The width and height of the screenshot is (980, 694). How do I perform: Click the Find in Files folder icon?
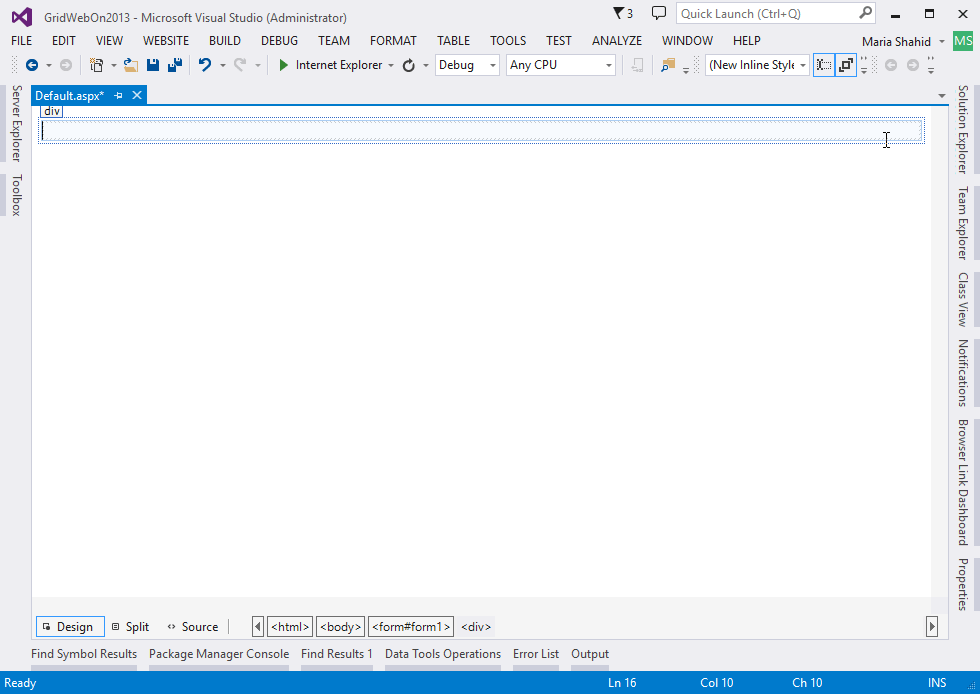(668, 65)
